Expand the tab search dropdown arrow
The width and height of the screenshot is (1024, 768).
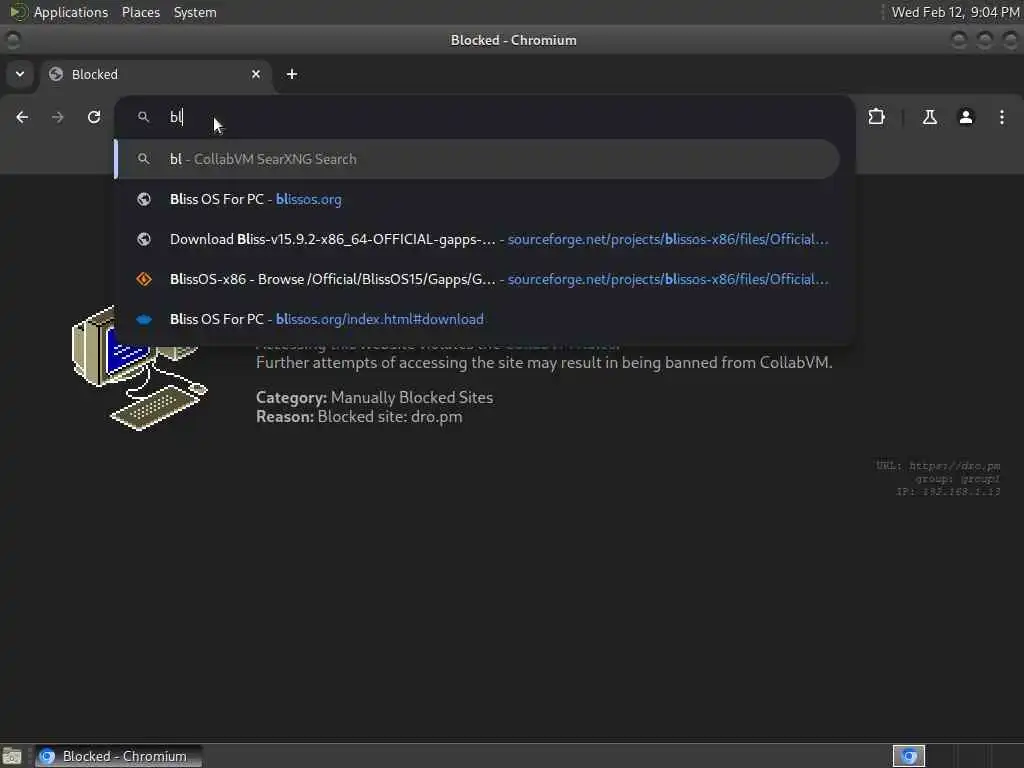click(20, 74)
